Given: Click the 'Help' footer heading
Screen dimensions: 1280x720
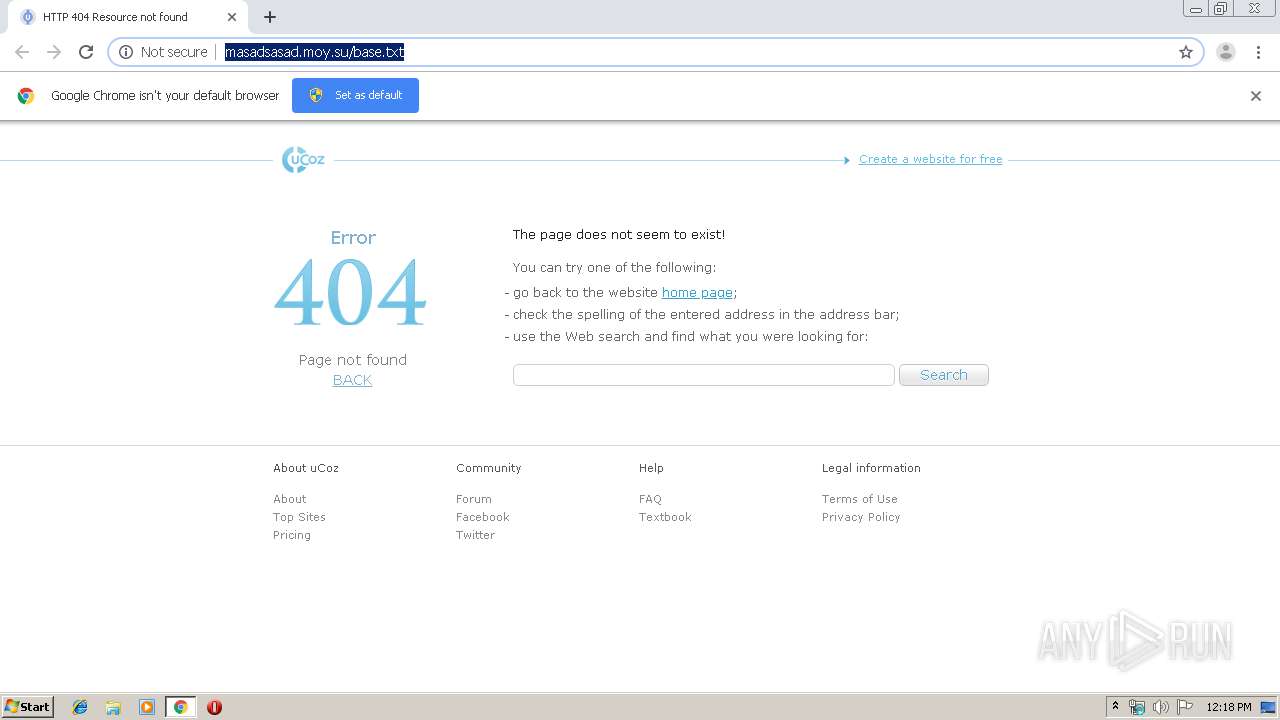Looking at the screenshot, I should (x=651, y=468).
